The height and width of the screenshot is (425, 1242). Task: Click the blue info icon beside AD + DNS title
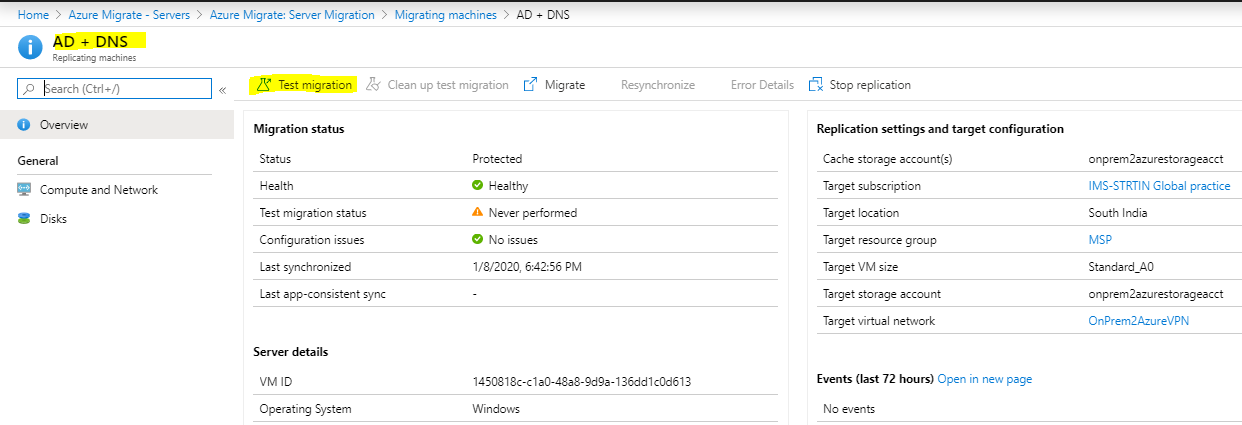[x=31, y=47]
